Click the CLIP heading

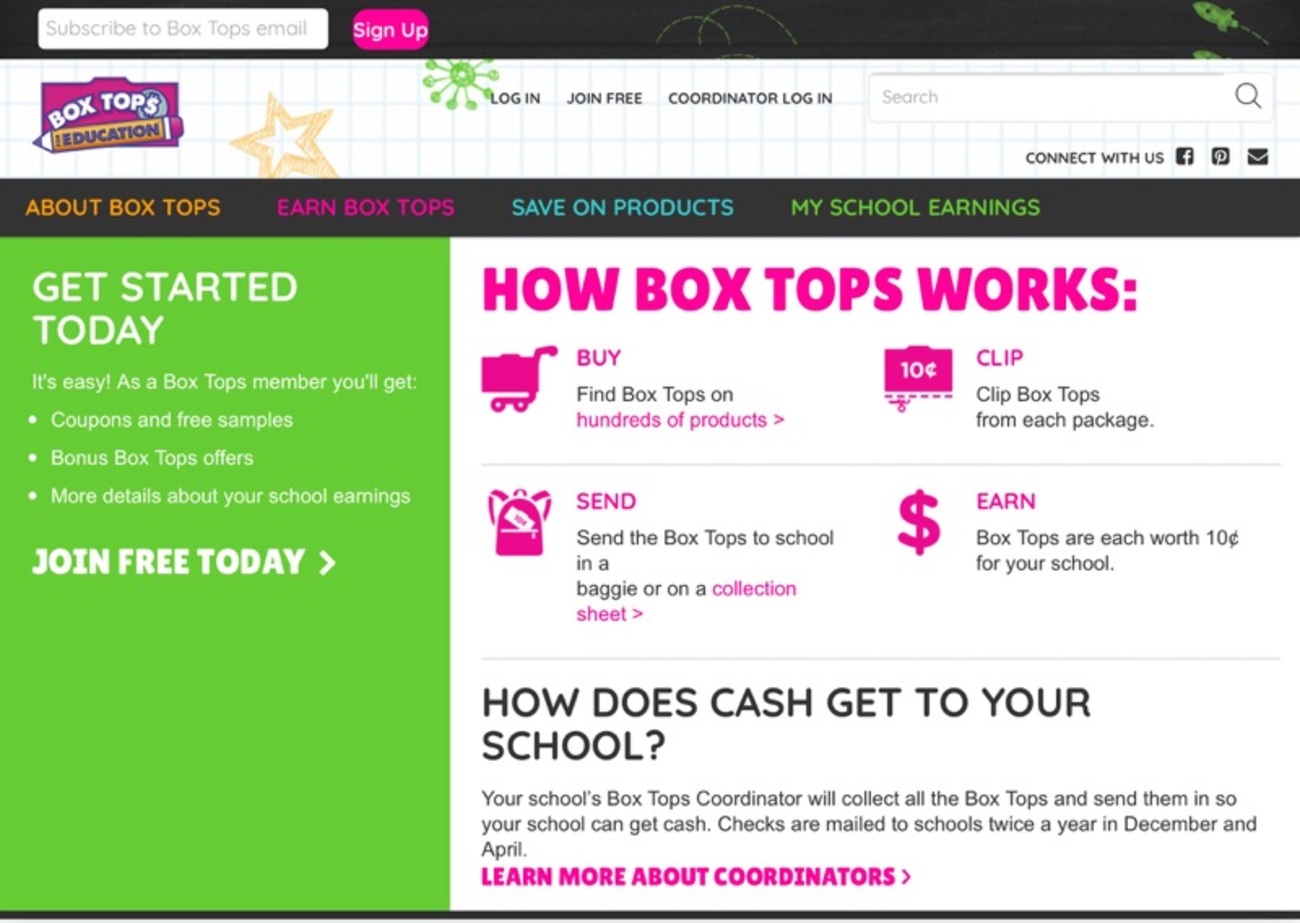point(1000,358)
